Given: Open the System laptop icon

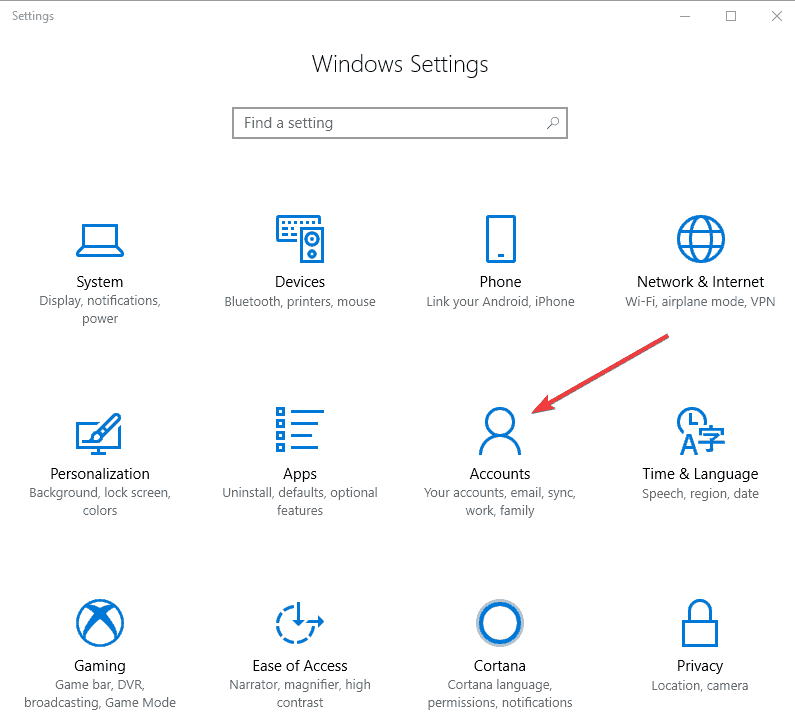Looking at the screenshot, I should point(100,240).
